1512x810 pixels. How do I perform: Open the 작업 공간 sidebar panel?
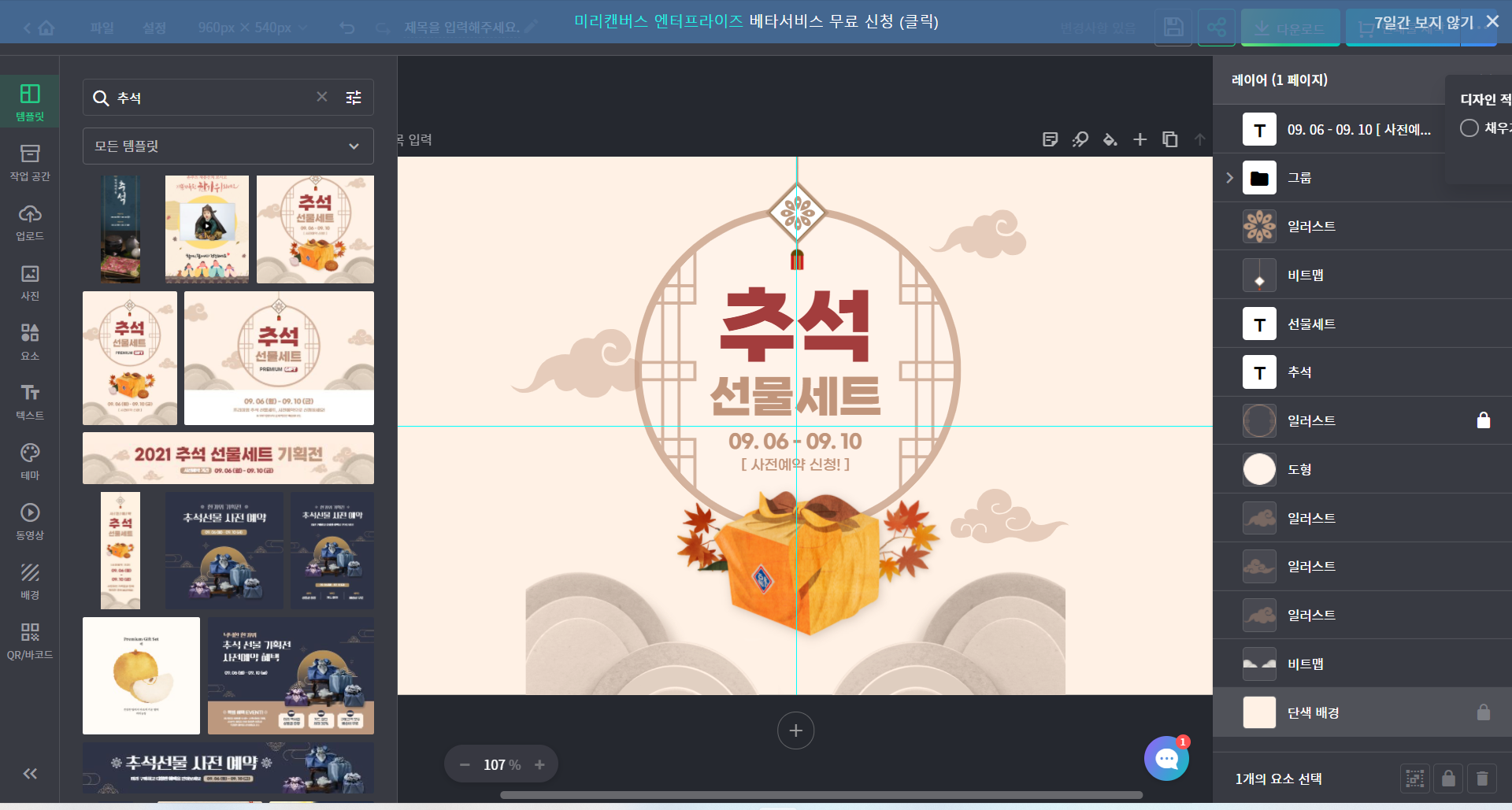(x=30, y=162)
